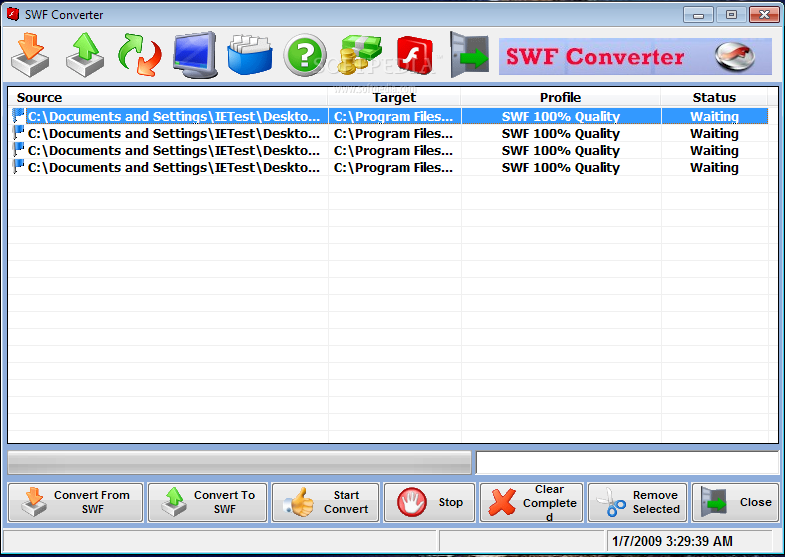Click the Convert To SWF button
Viewport: 785px width, 557px height.
[x=208, y=502]
